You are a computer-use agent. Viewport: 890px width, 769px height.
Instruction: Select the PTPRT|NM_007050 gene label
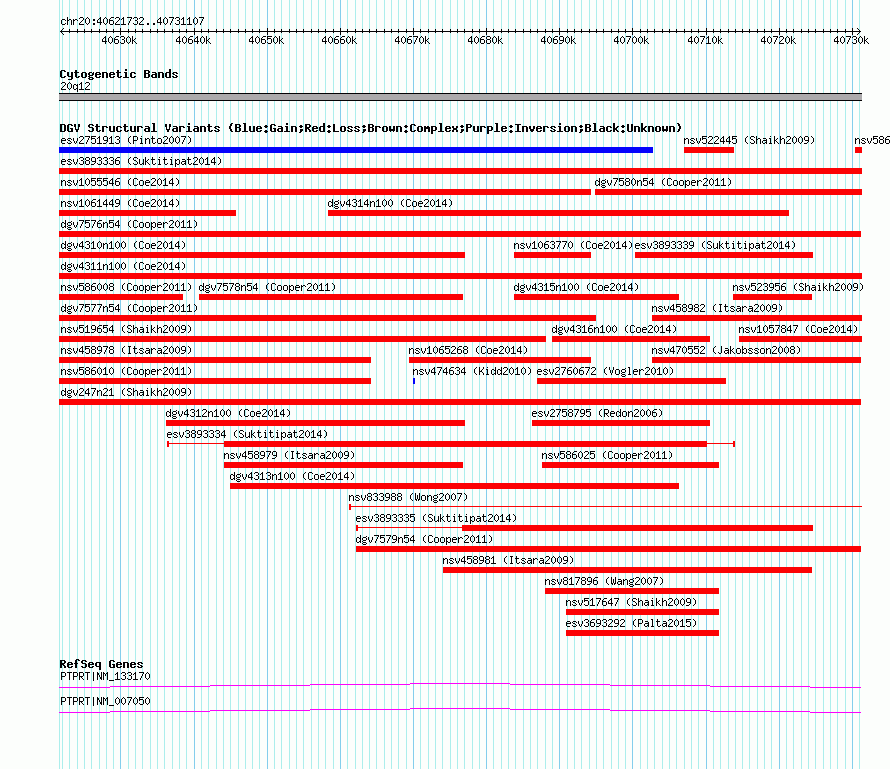coord(105,701)
